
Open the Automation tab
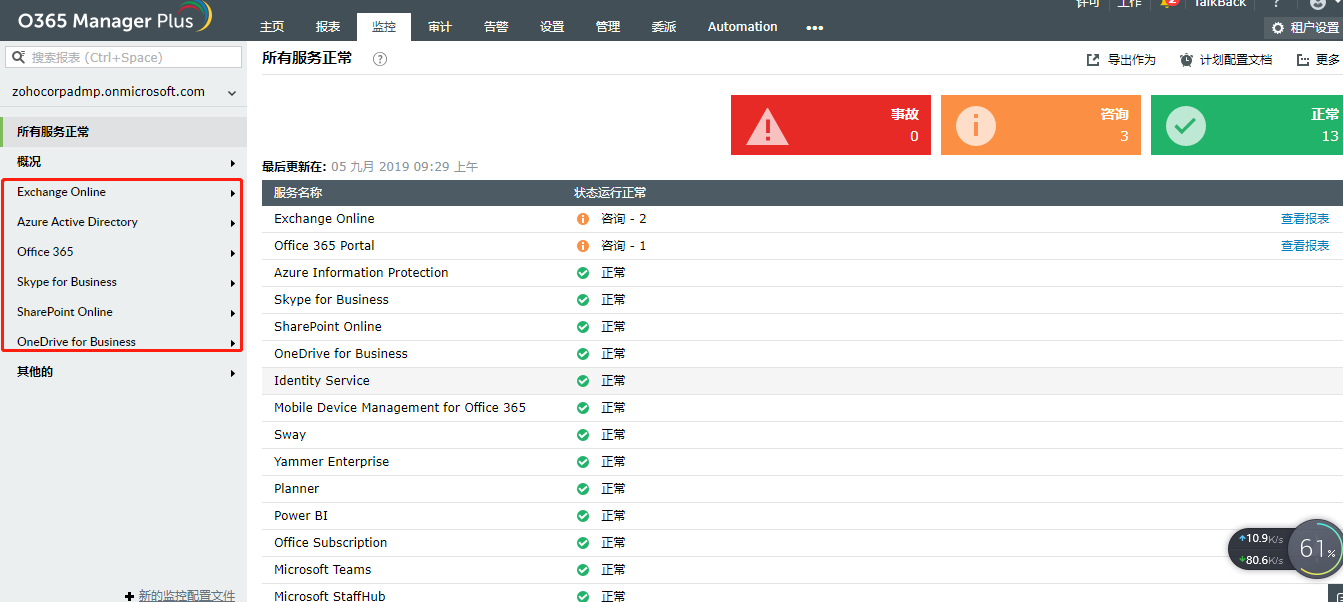coord(742,27)
